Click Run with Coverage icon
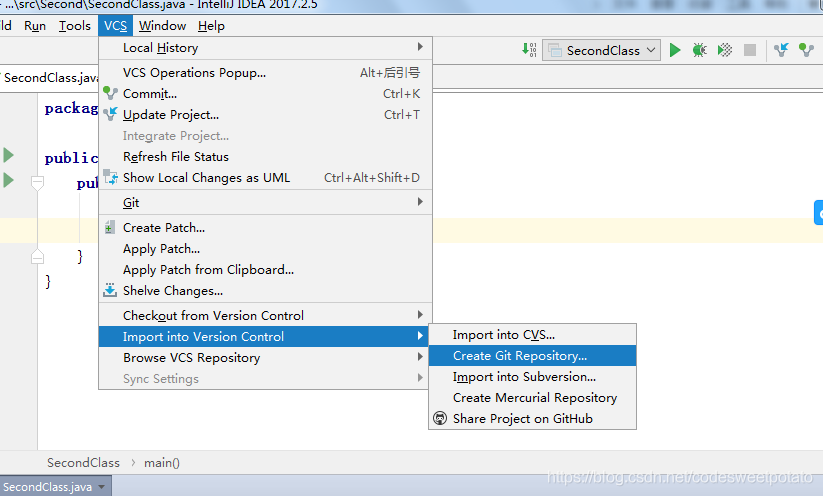Screen dimensions: 823x496 [x=725, y=50]
